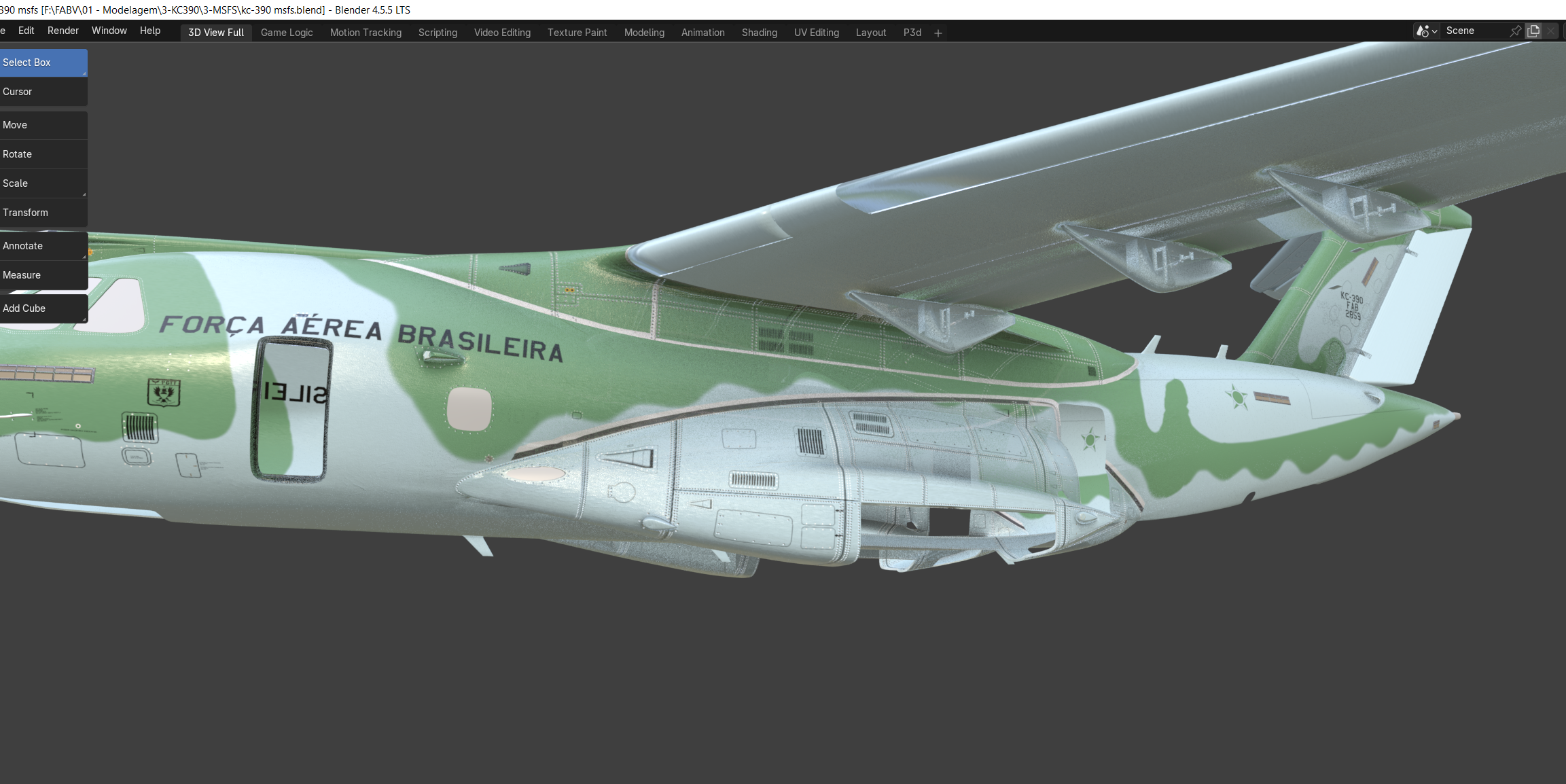Select the Measure tool

pyautogui.click(x=43, y=275)
